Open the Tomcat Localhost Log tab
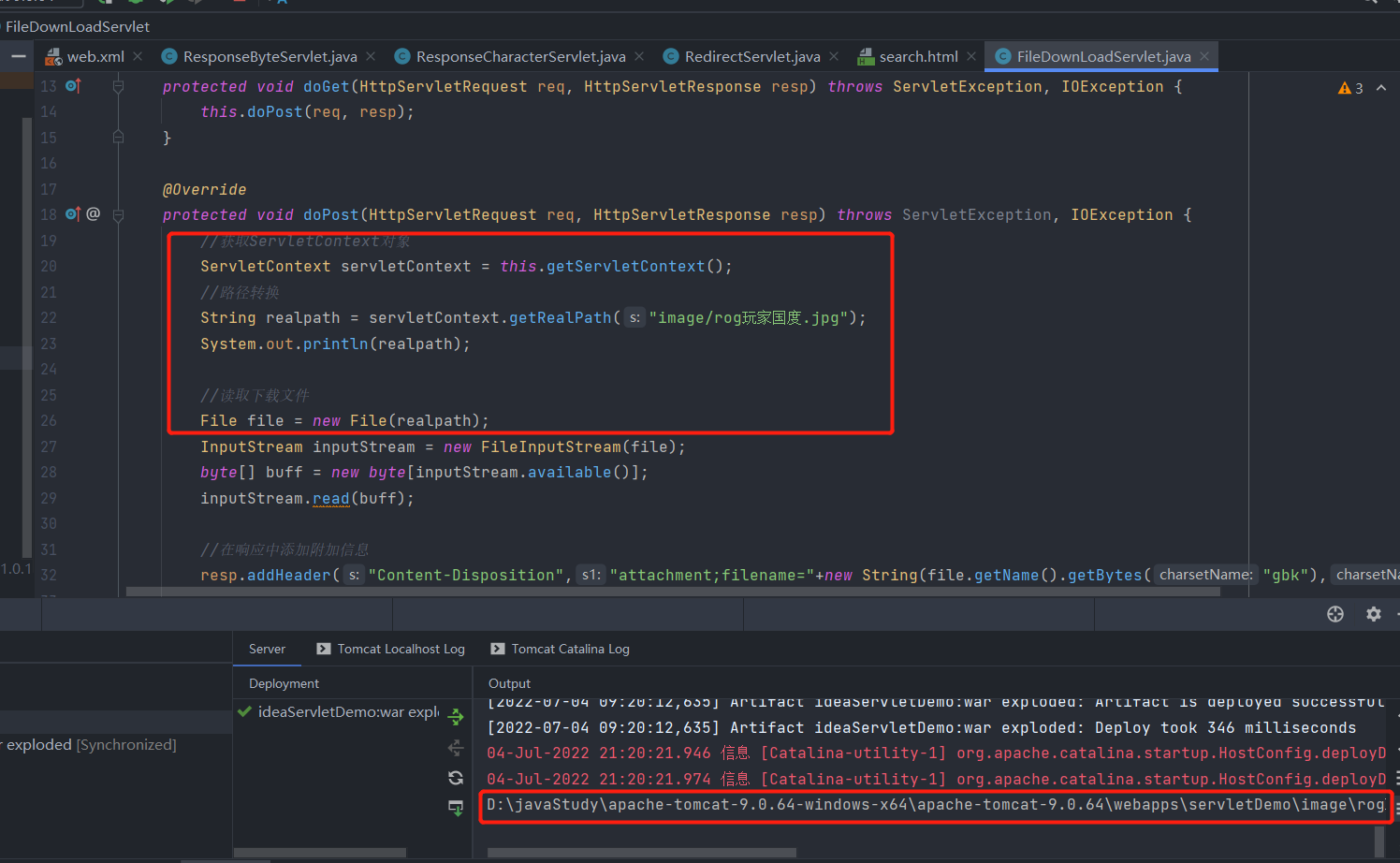1400x863 pixels. pyautogui.click(x=390, y=649)
